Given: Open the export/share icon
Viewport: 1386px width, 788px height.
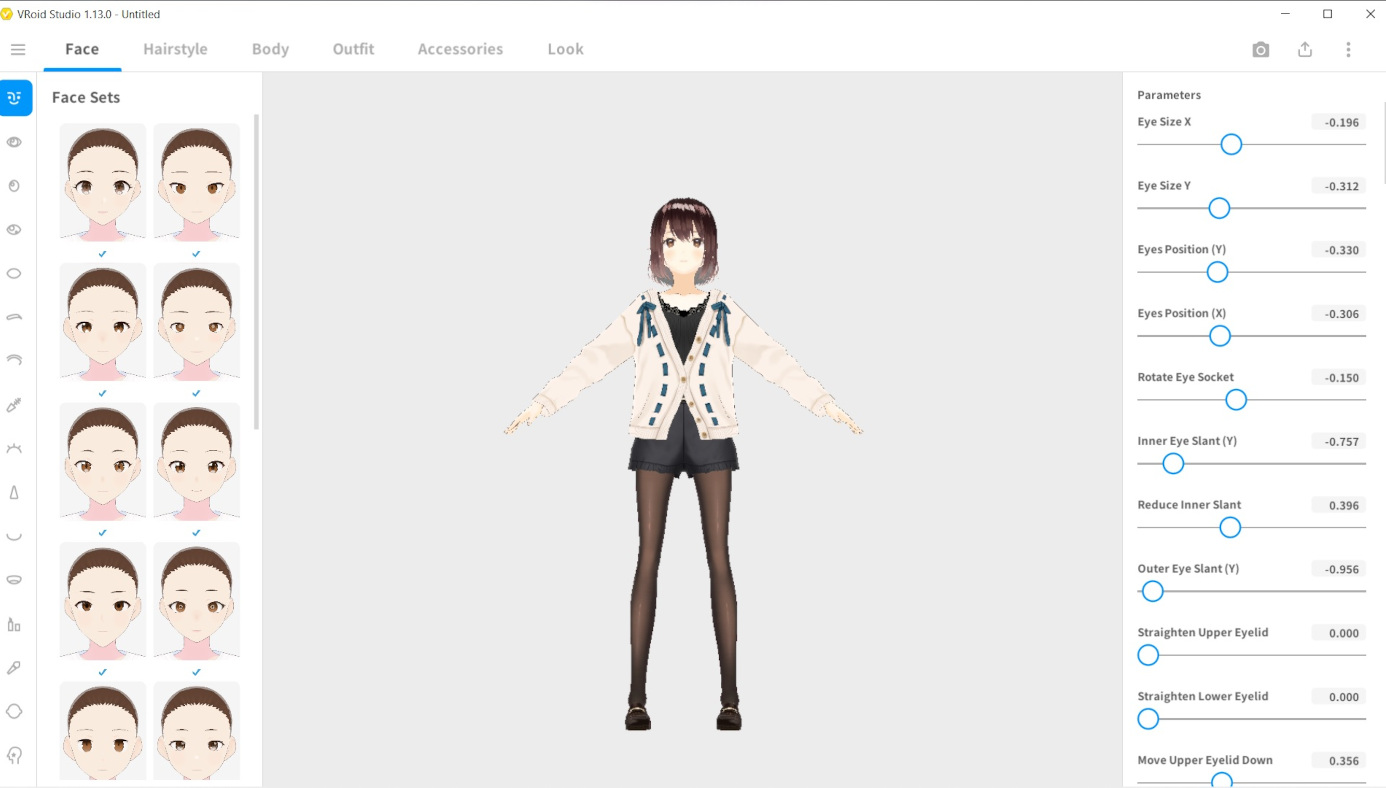Looking at the screenshot, I should point(1304,48).
